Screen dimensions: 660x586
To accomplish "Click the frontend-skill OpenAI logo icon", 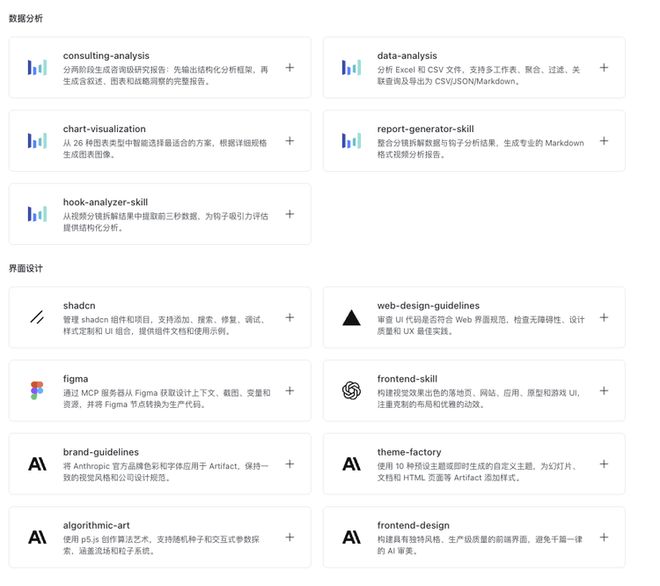I will click(x=351, y=390).
